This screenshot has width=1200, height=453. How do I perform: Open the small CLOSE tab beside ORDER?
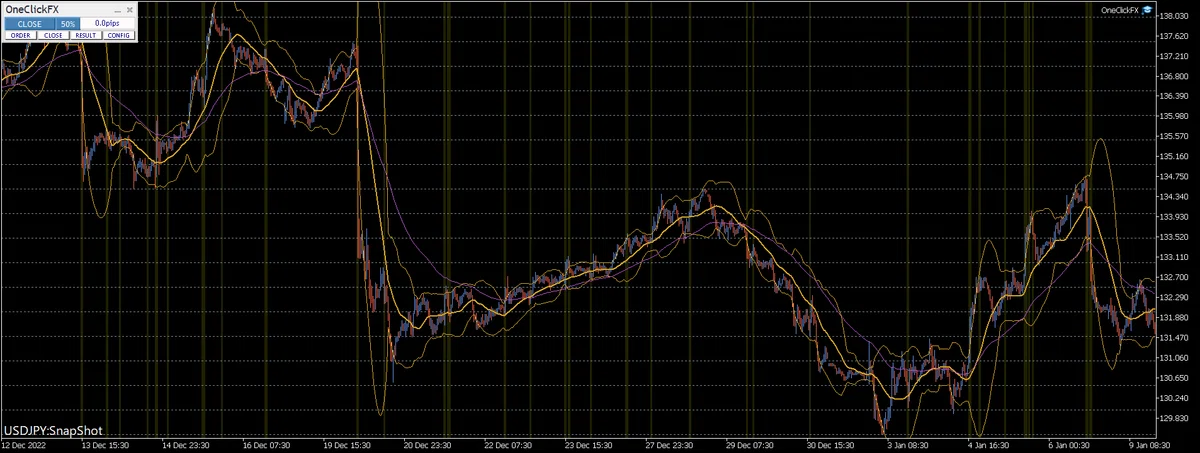53,35
